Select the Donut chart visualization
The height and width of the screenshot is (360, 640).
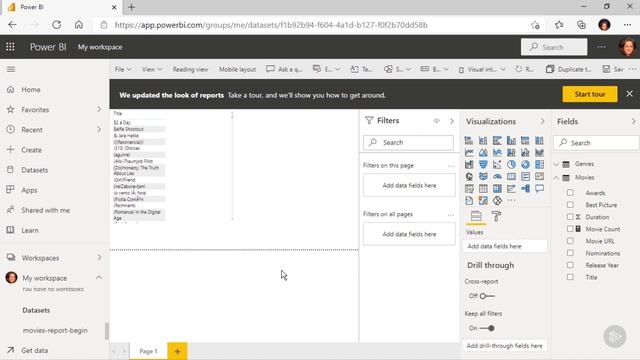[x=525, y=164]
